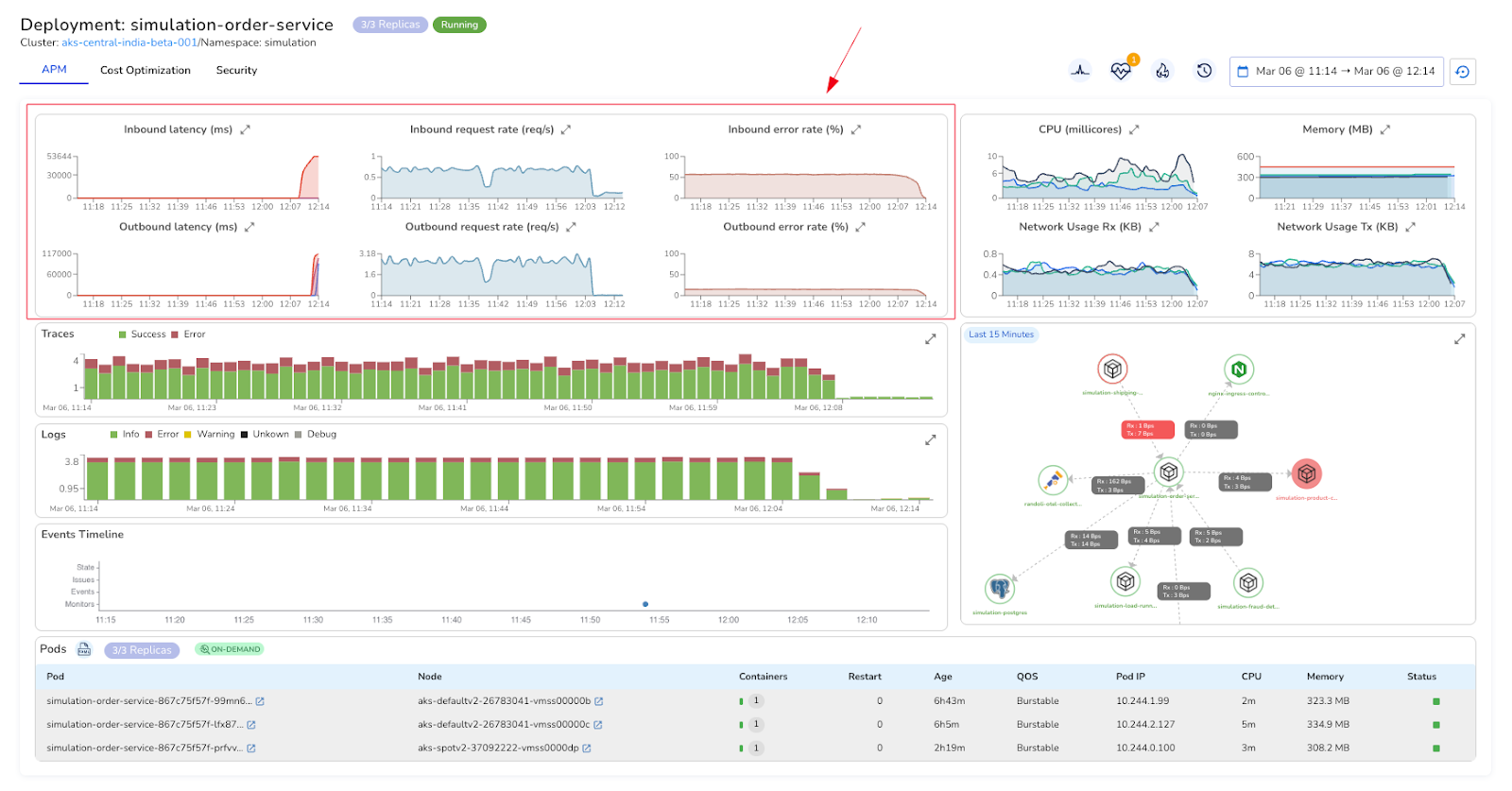Click the Pod IP 10.244.0.100 cell
The image size is (1512, 791).
click(1145, 748)
